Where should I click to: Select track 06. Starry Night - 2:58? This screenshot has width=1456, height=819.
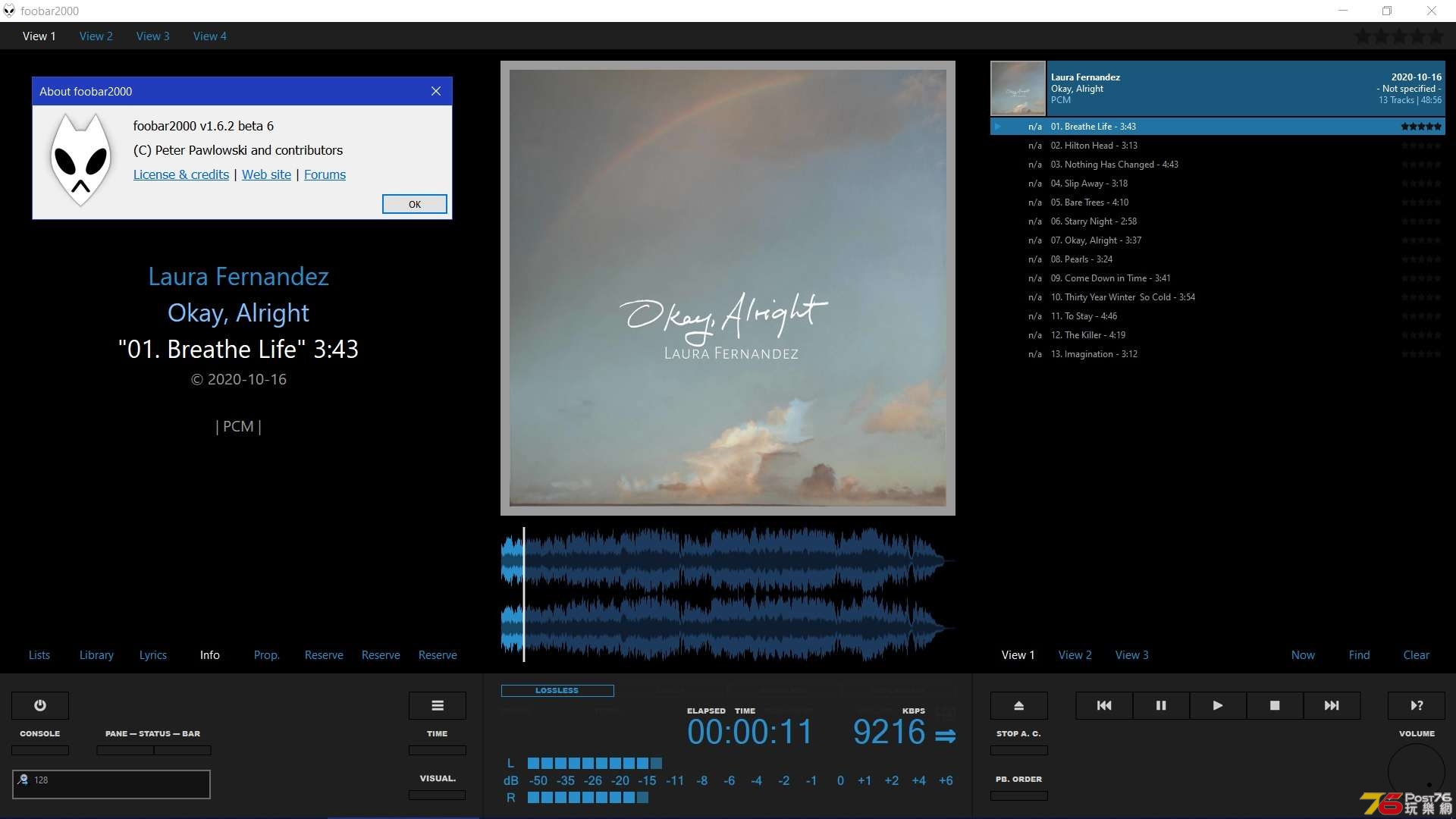(x=1218, y=221)
